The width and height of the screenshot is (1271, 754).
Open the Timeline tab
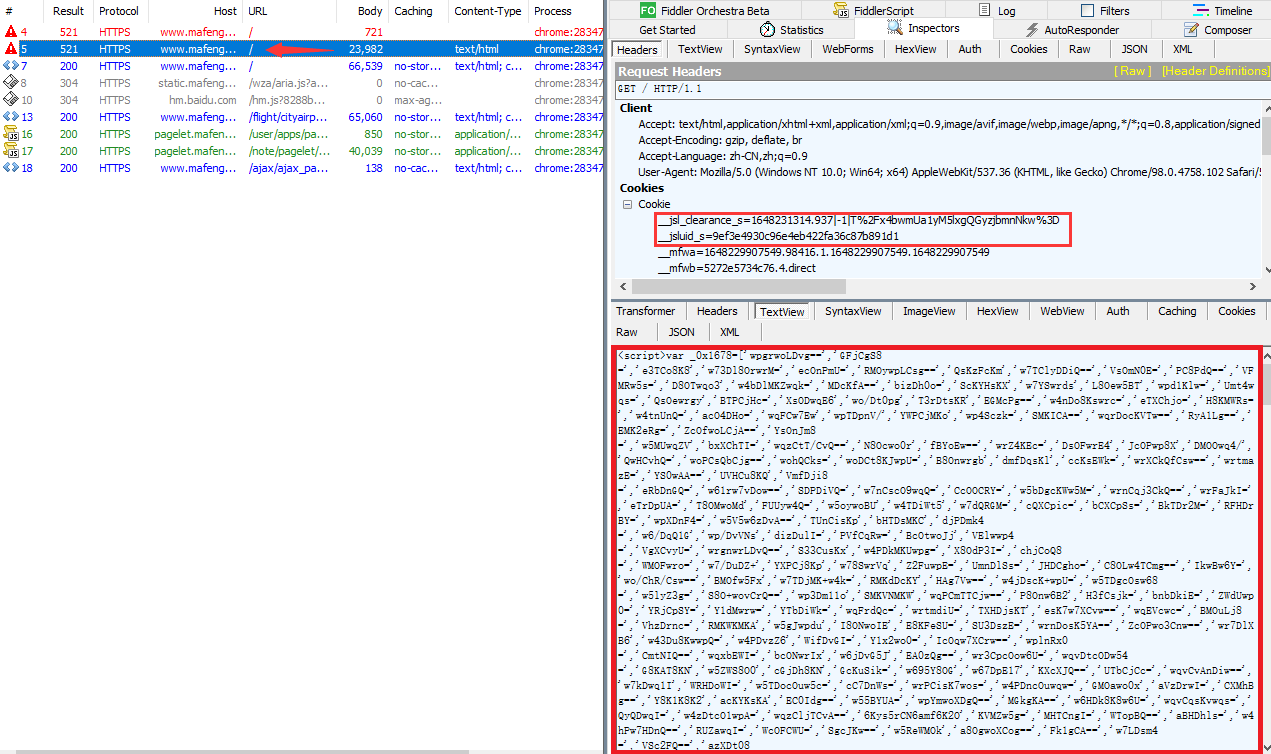tap(1232, 11)
